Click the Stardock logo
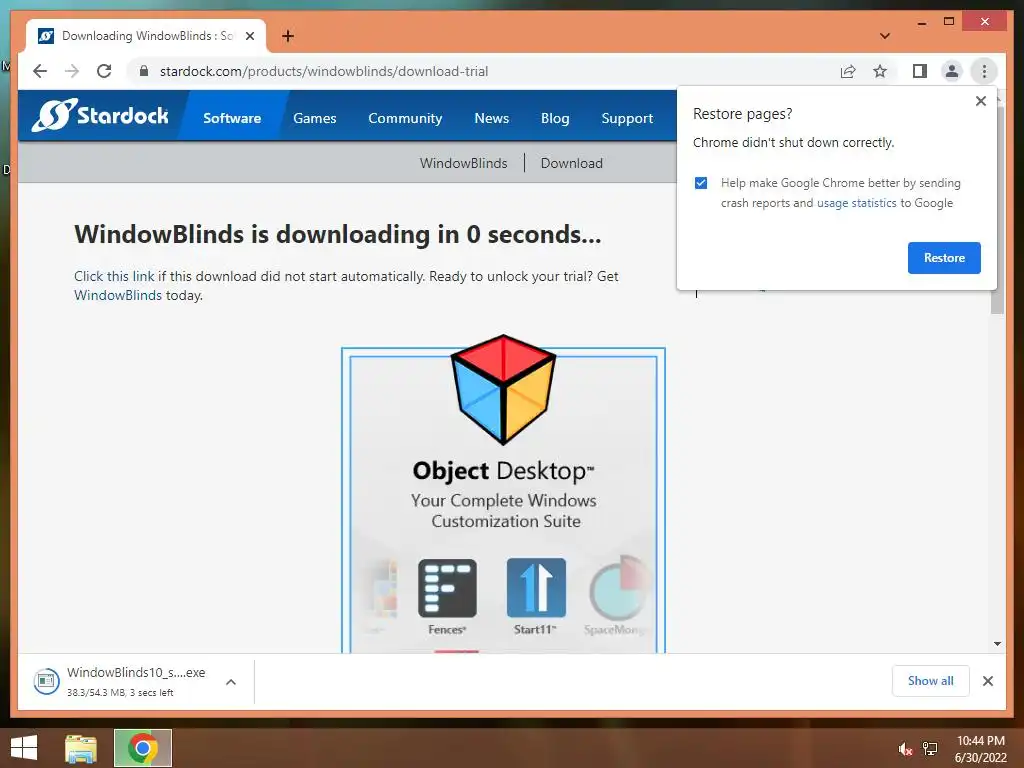1024x768 pixels. click(x=101, y=116)
